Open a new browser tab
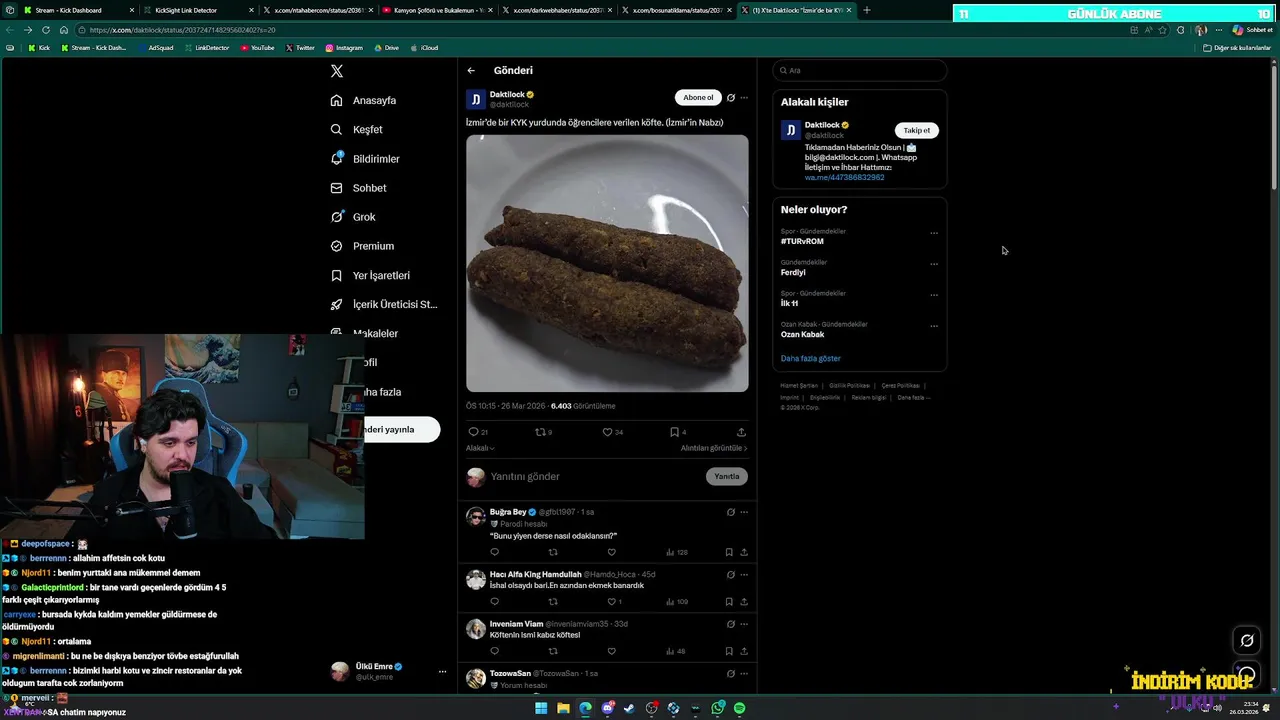Image resolution: width=1280 pixels, height=720 pixels. tap(866, 10)
